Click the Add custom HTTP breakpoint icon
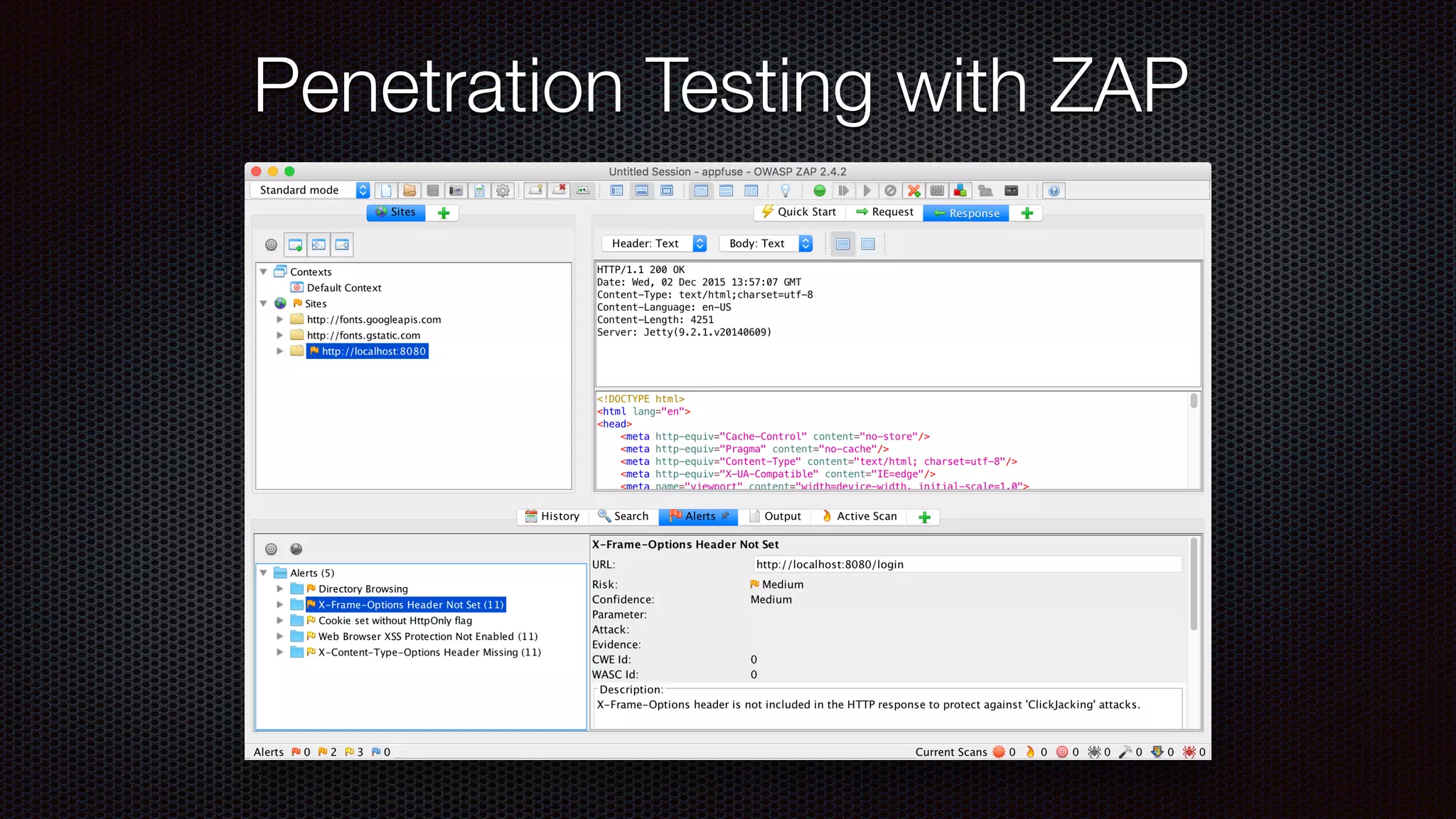Viewport: 1456px width, 819px height. 914,191
